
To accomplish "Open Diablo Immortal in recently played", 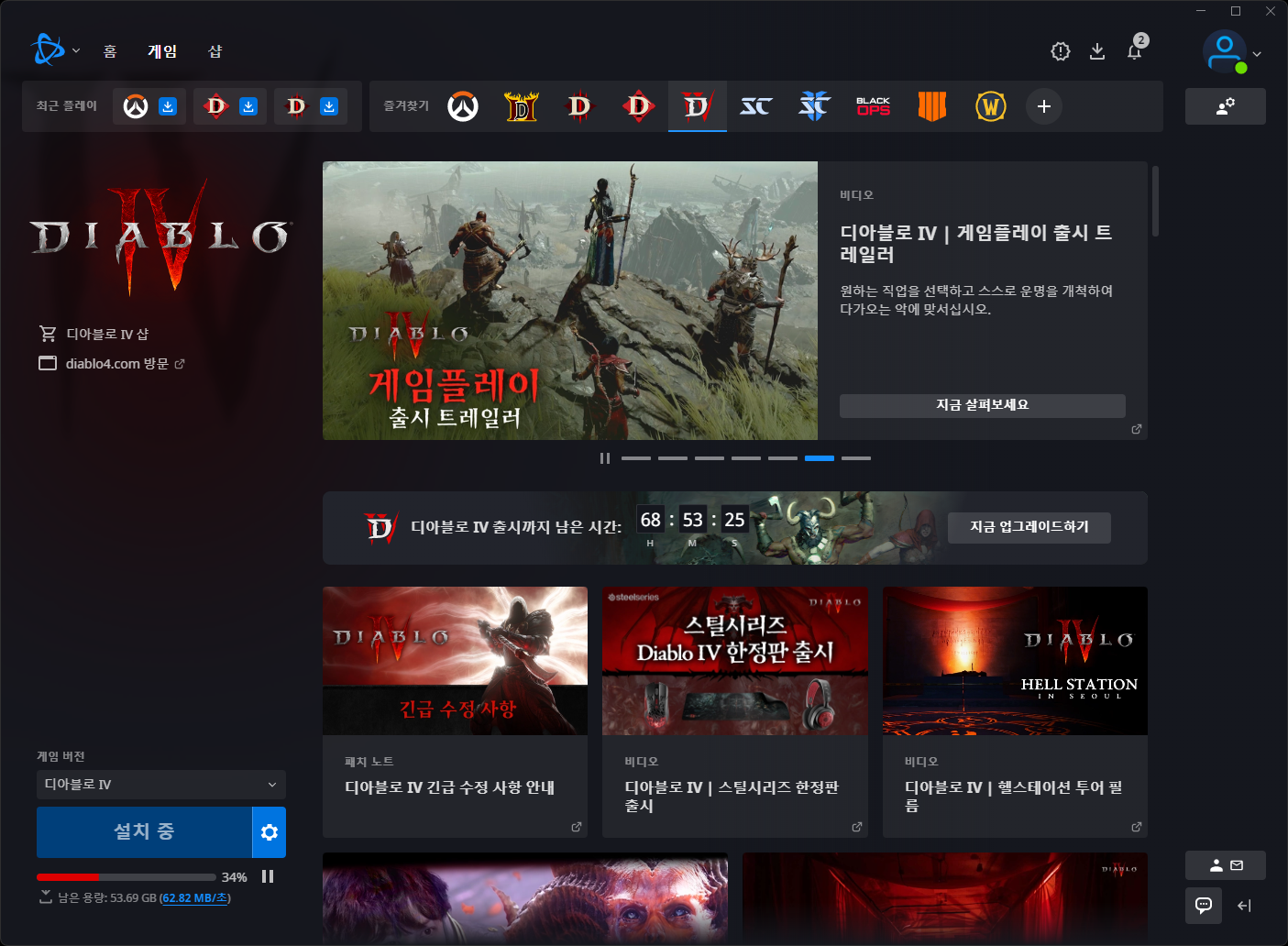I will pos(296,106).
